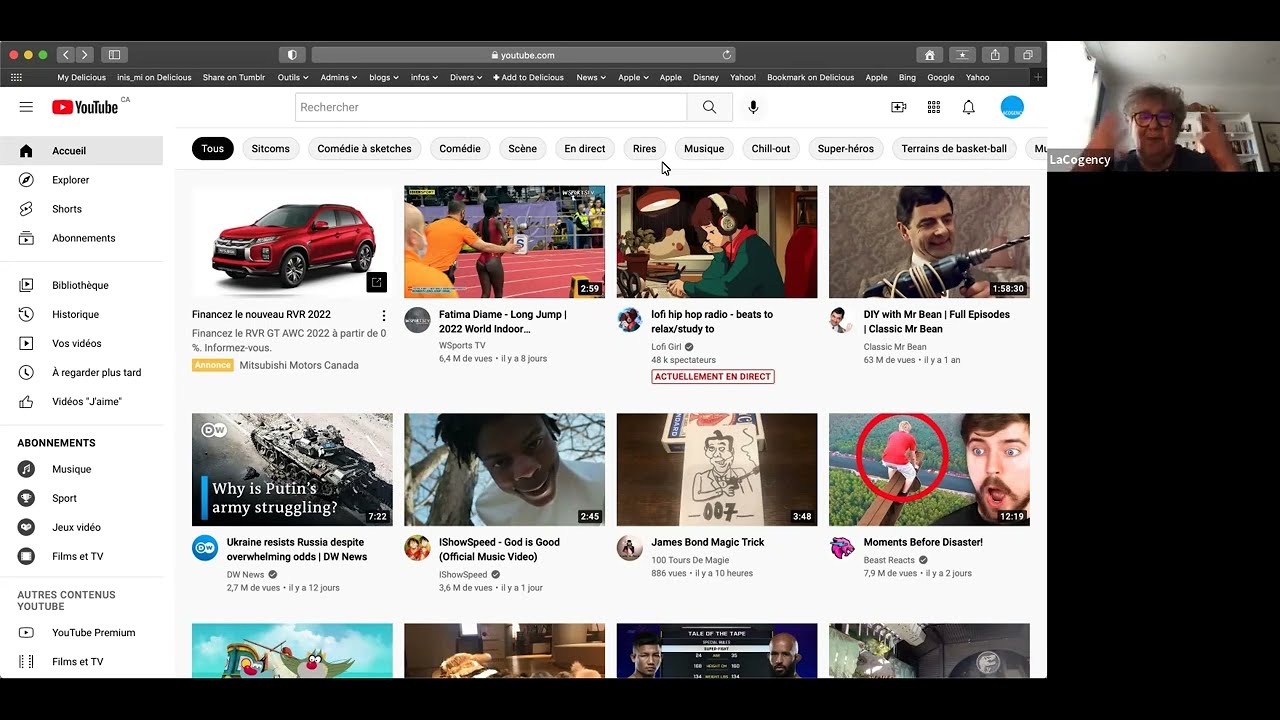Open the create video icon

click(898, 107)
